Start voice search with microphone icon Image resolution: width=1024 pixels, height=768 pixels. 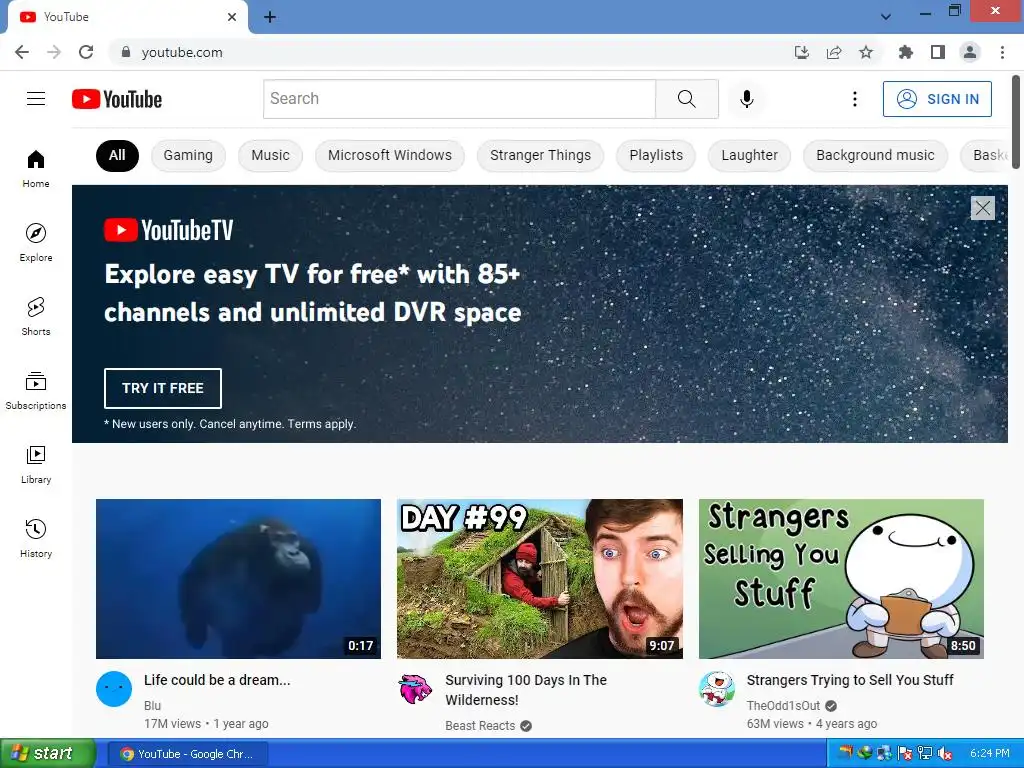click(x=747, y=99)
